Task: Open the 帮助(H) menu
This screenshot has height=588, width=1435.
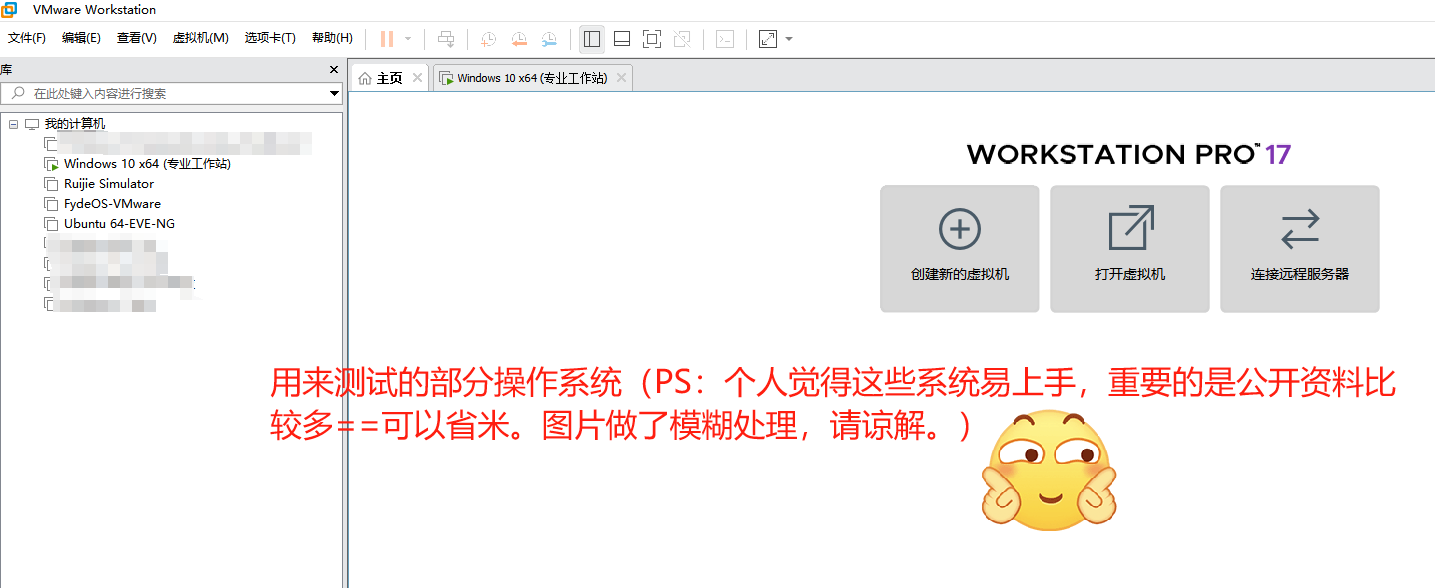Action: click(332, 38)
